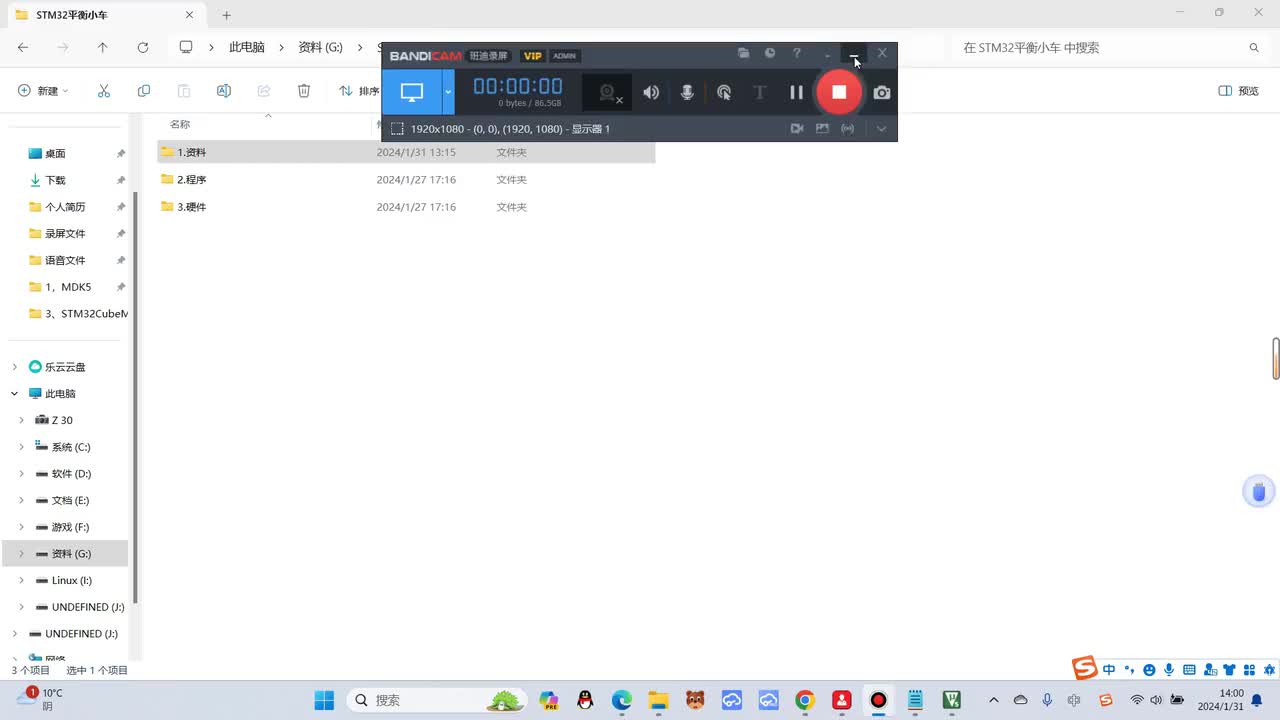This screenshot has height=720, width=1280.
Task: Click the VIP badge in Bandicam
Action: tap(533, 56)
